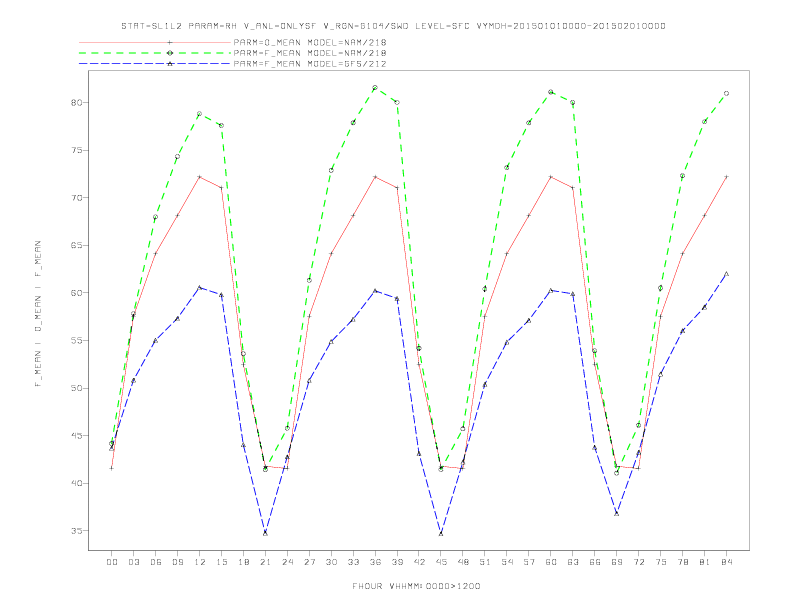The image size is (792, 612).
Task: Click x-axis tick label 51
Action: 485,562
